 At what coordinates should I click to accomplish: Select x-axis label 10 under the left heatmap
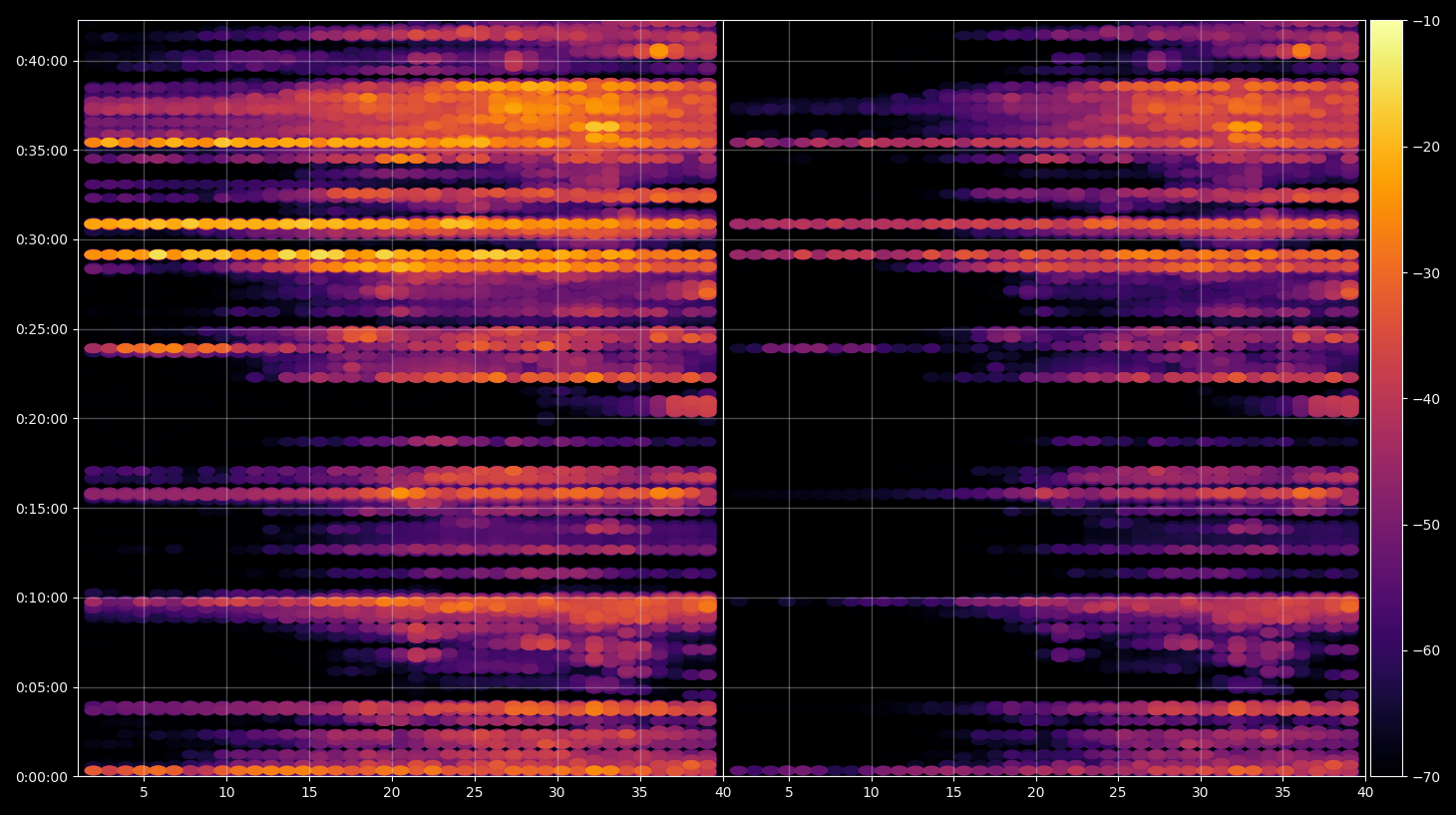tap(226, 793)
